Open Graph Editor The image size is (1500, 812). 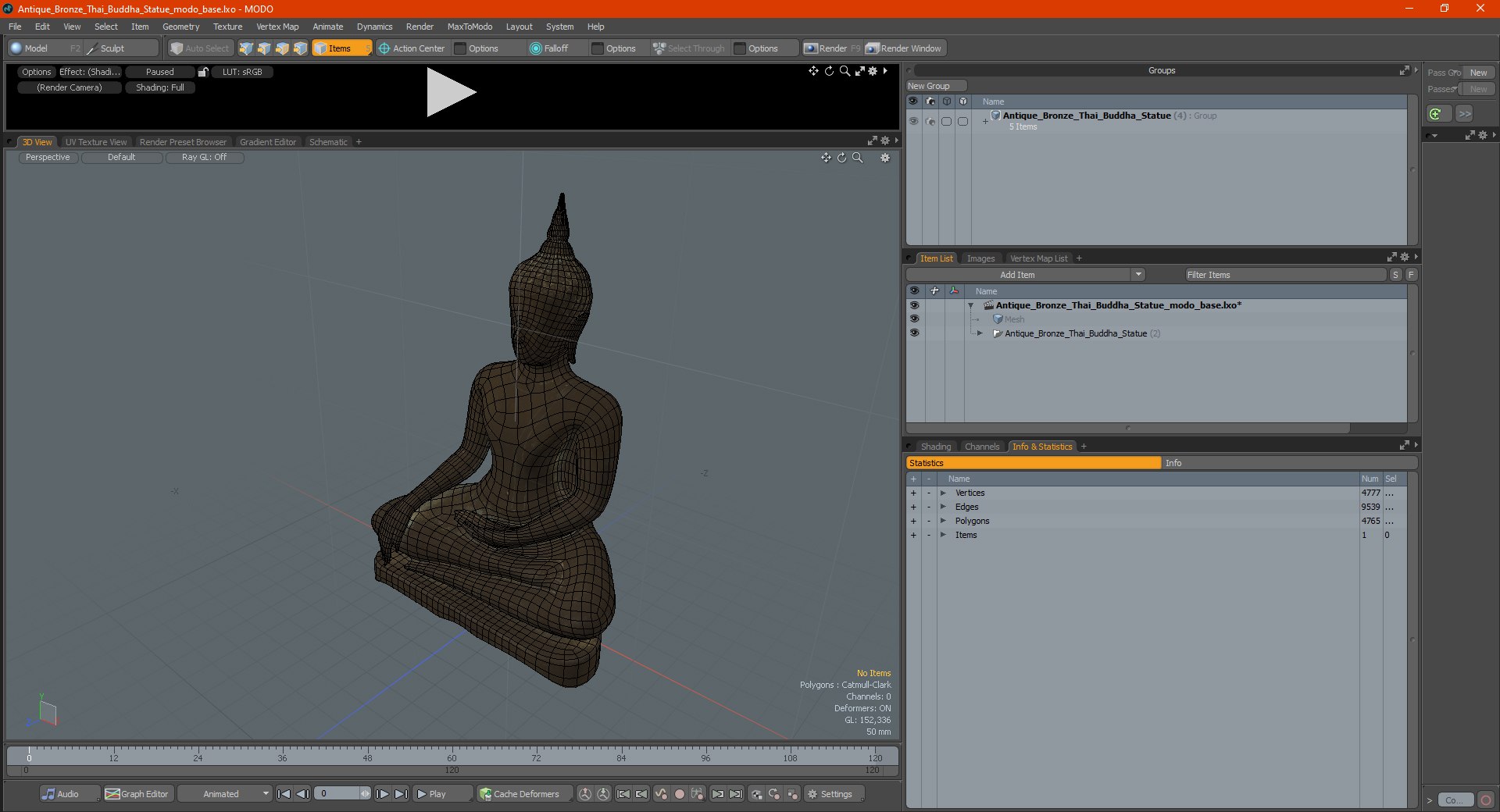pyautogui.click(x=137, y=794)
